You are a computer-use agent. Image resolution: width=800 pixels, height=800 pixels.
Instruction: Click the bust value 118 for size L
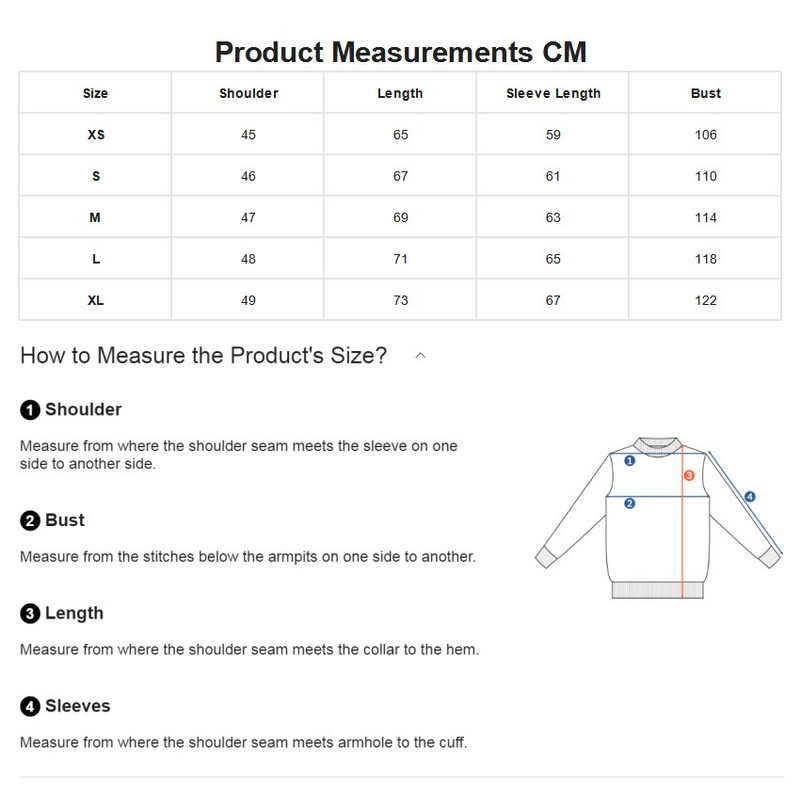pyautogui.click(x=705, y=259)
